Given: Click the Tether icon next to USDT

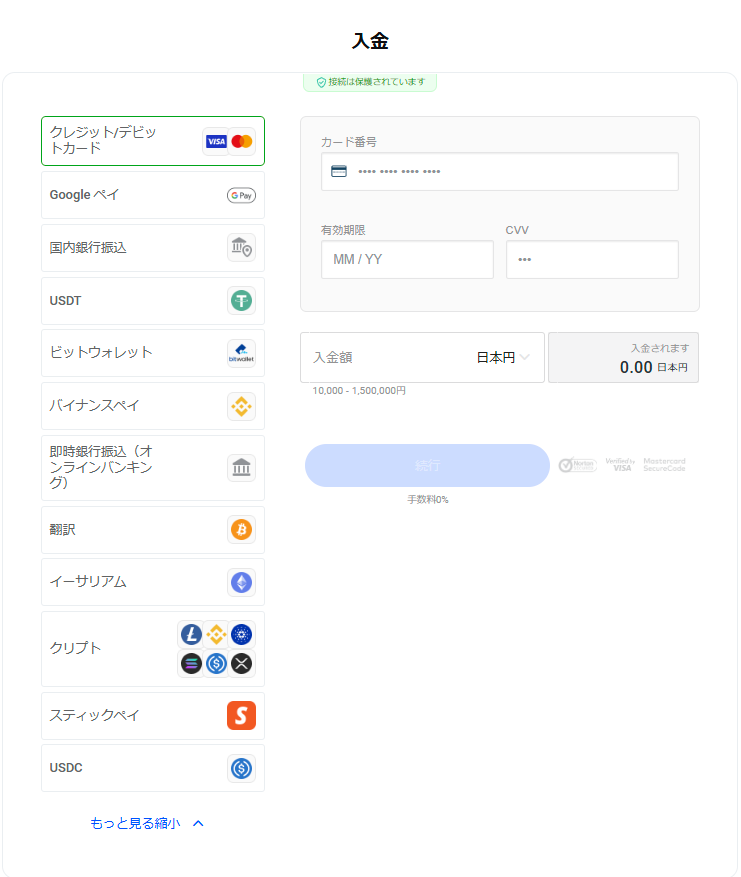Looking at the screenshot, I should pyautogui.click(x=240, y=300).
